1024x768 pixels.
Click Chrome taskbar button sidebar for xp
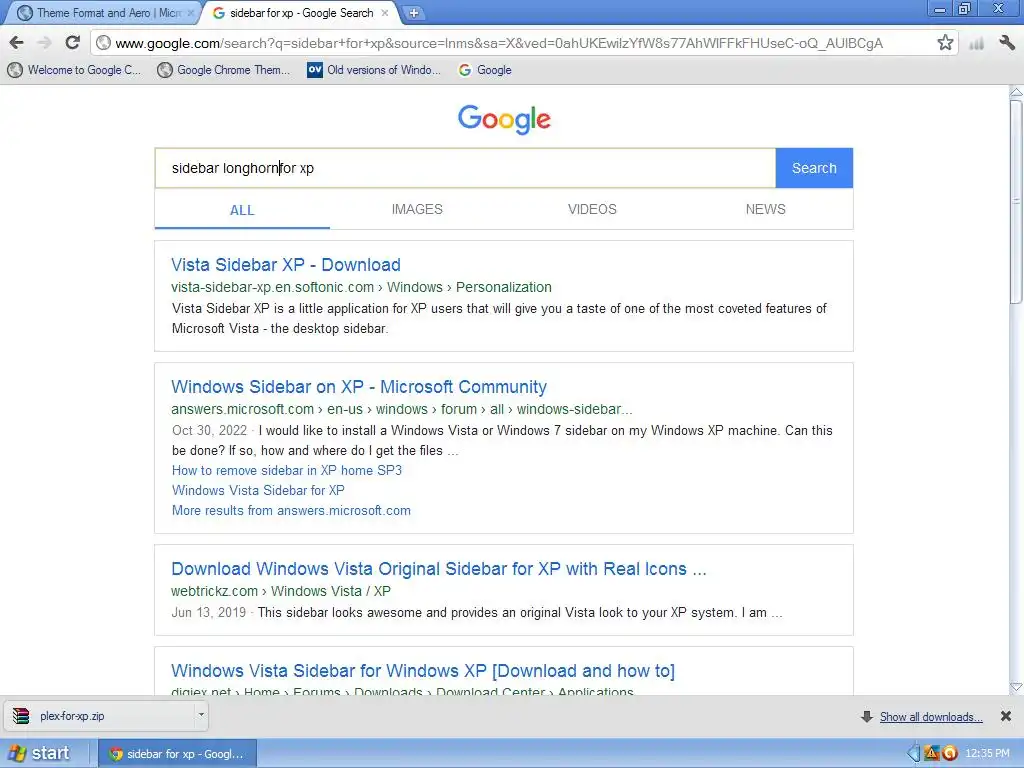(x=178, y=754)
